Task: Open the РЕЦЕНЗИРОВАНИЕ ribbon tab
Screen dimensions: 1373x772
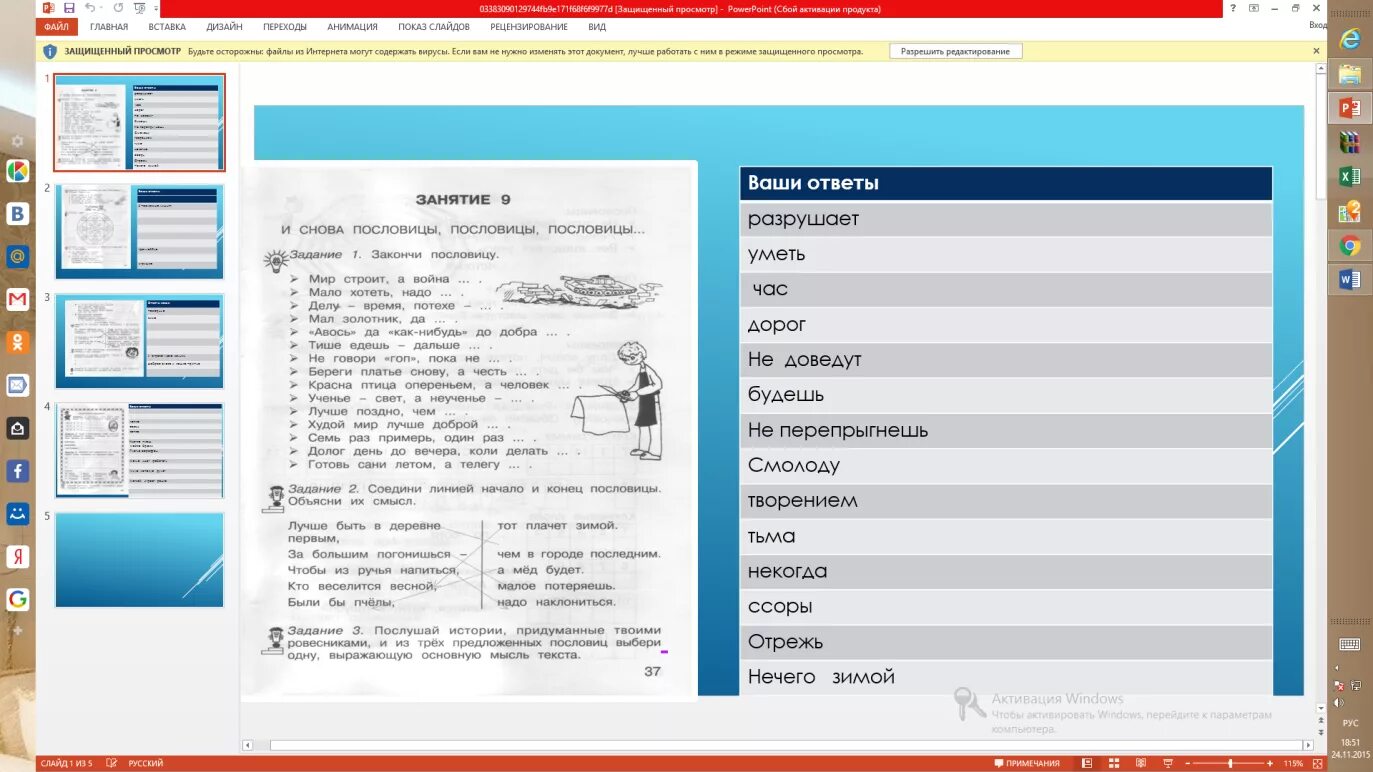Action: [x=529, y=27]
